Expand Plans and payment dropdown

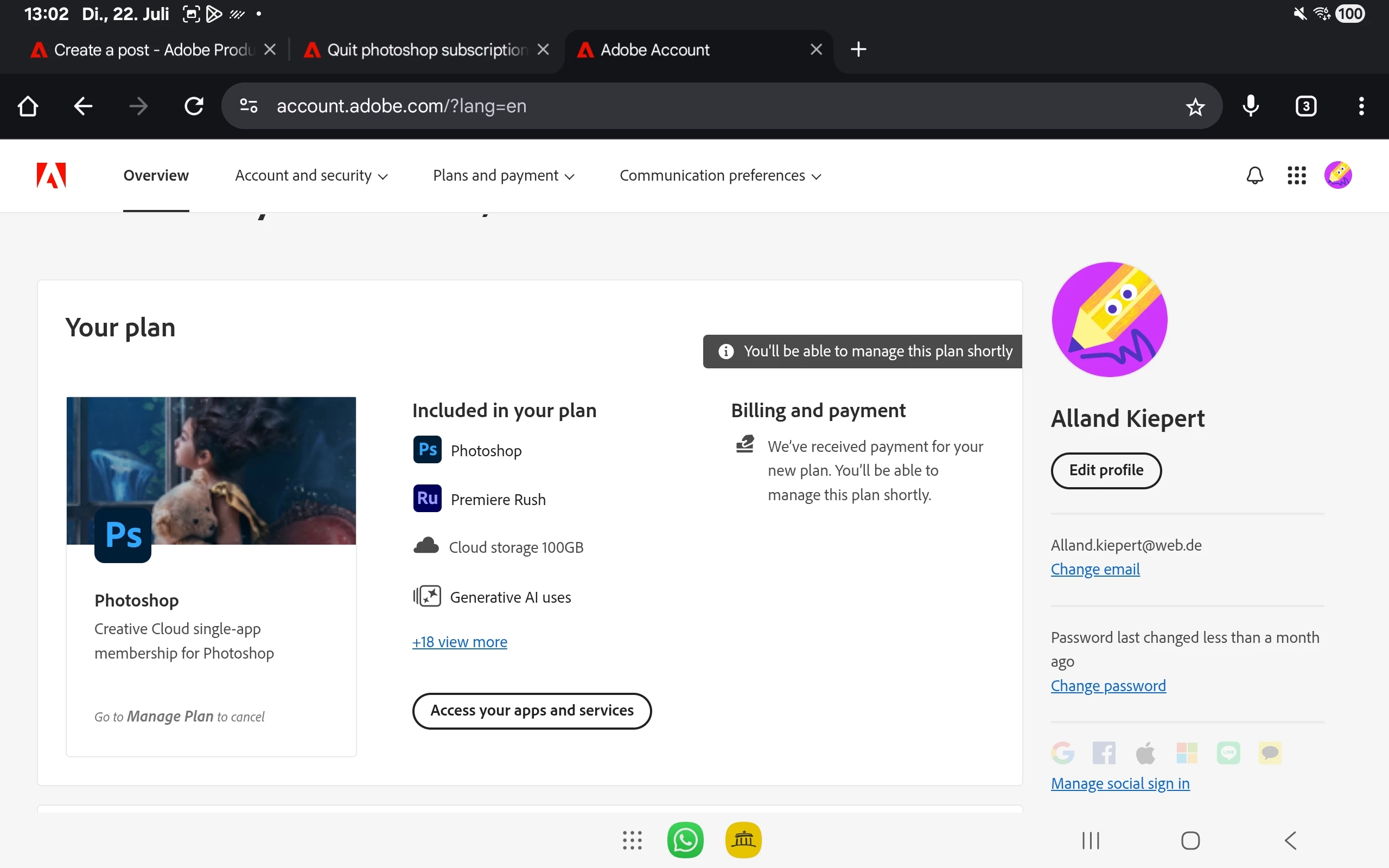click(504, 176)
